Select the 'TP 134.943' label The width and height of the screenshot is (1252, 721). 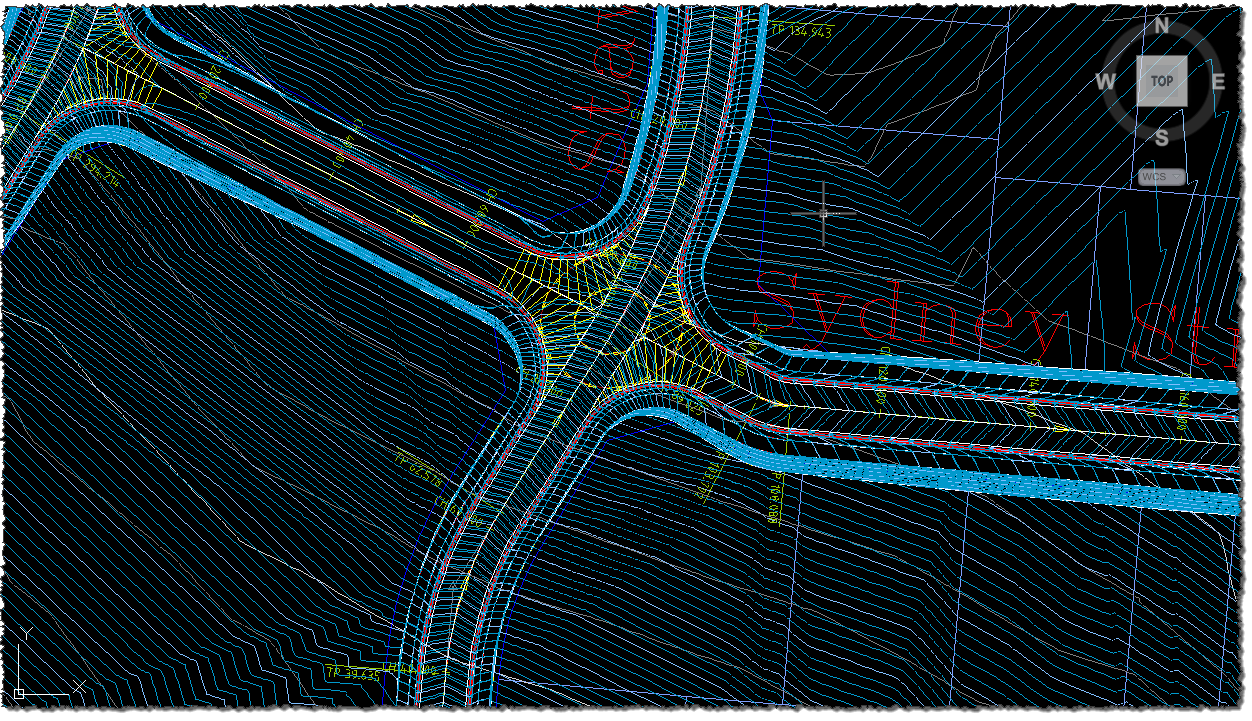click(801, 32)
